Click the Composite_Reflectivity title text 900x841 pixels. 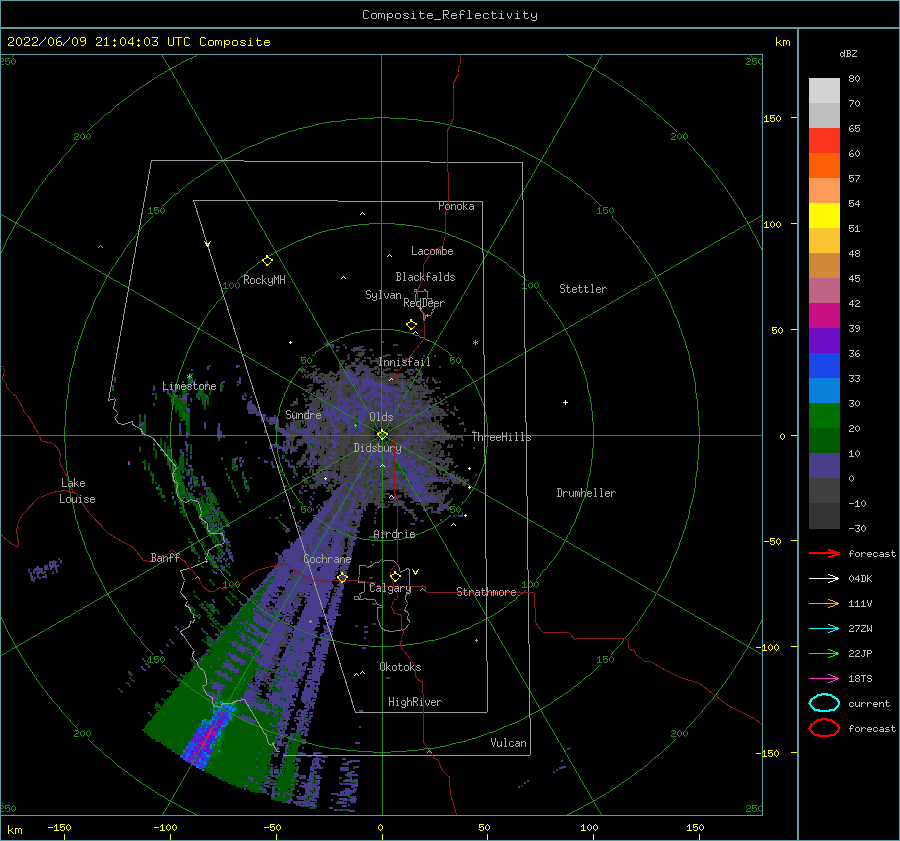(x=450, y=15)
